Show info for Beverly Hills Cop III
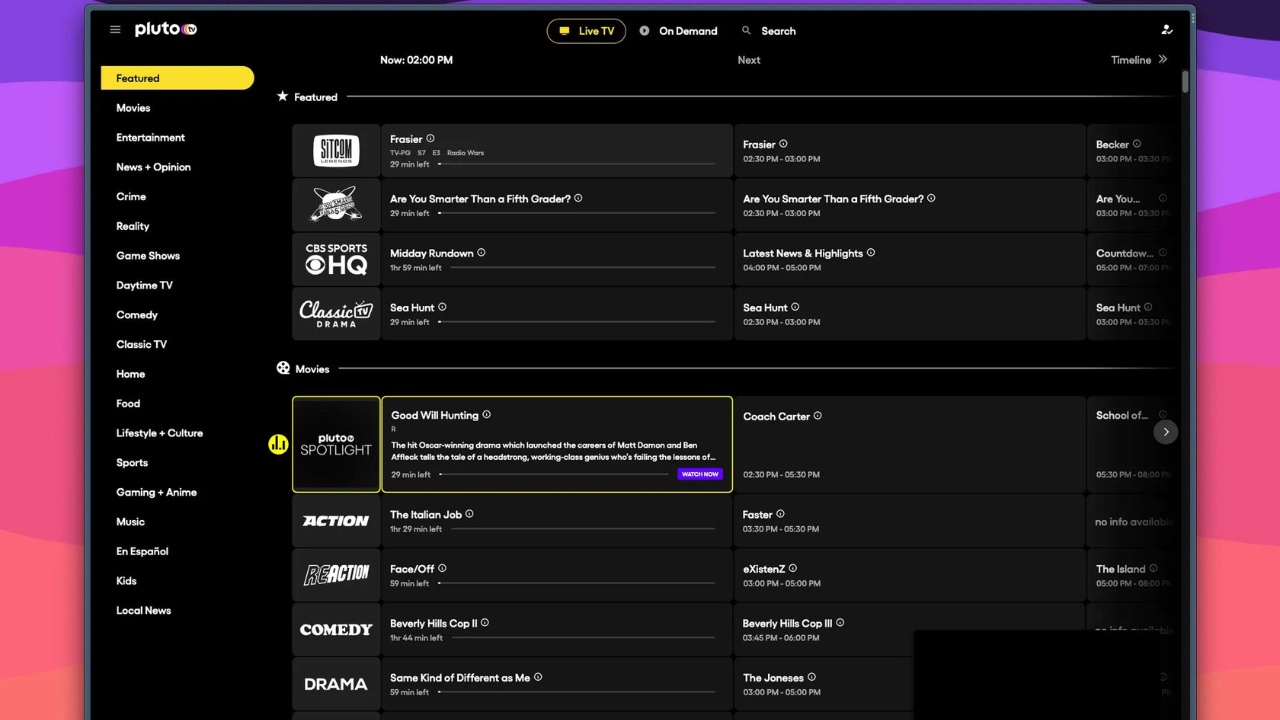The image size is (1280, 720). click(x=840, y=623)
